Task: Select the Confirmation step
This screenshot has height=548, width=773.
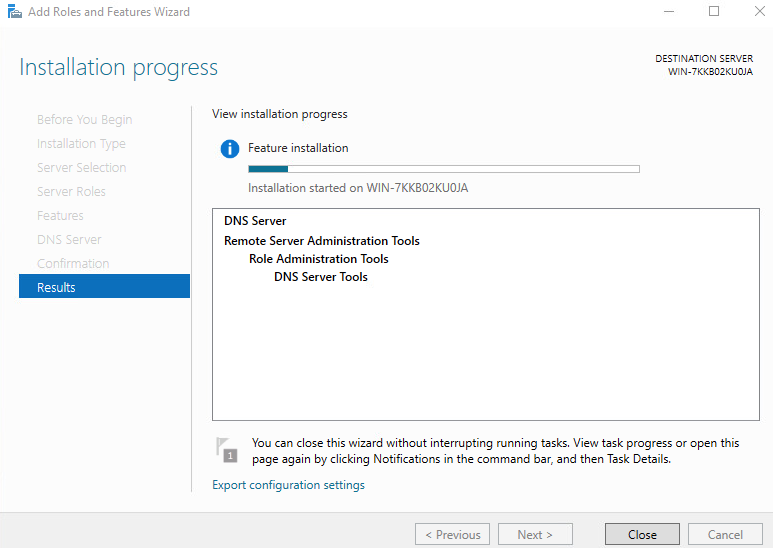Action: (x=73, y=263)
